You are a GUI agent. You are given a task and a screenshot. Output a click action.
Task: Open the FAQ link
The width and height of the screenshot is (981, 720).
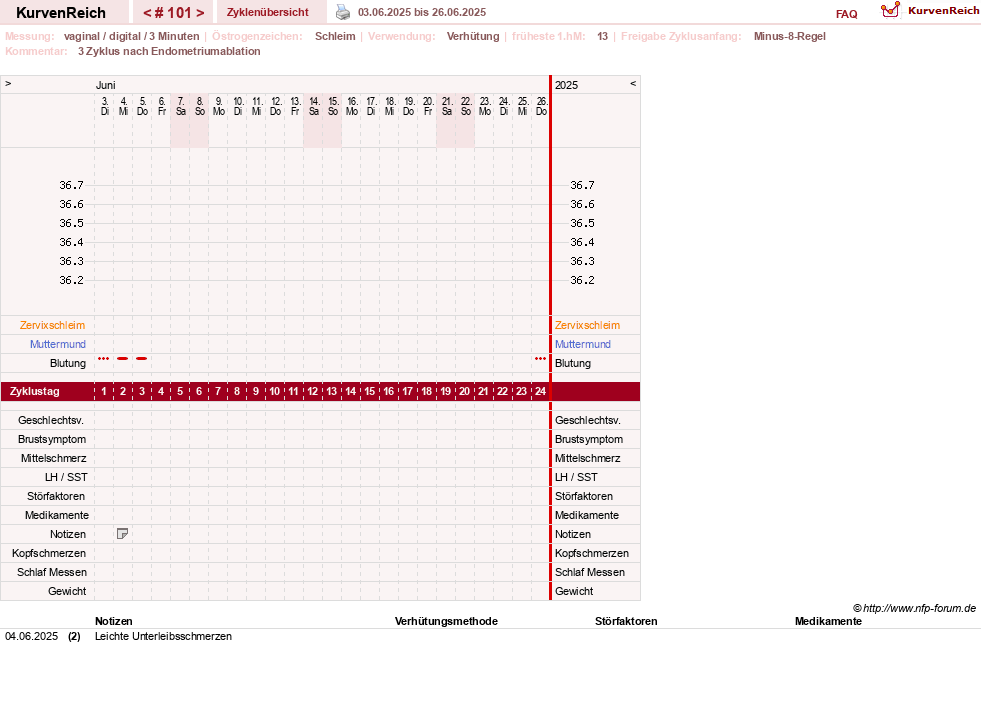point(846,14)
